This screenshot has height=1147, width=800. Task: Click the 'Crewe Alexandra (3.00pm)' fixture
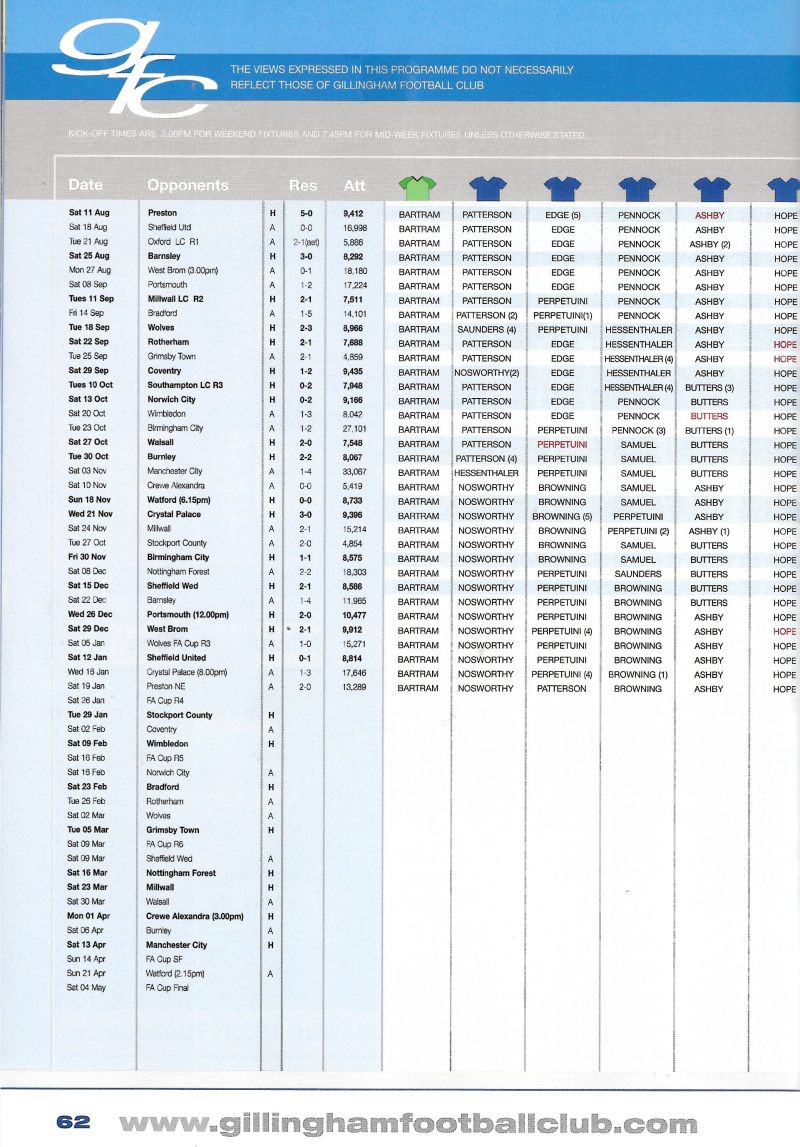(195, 916)
